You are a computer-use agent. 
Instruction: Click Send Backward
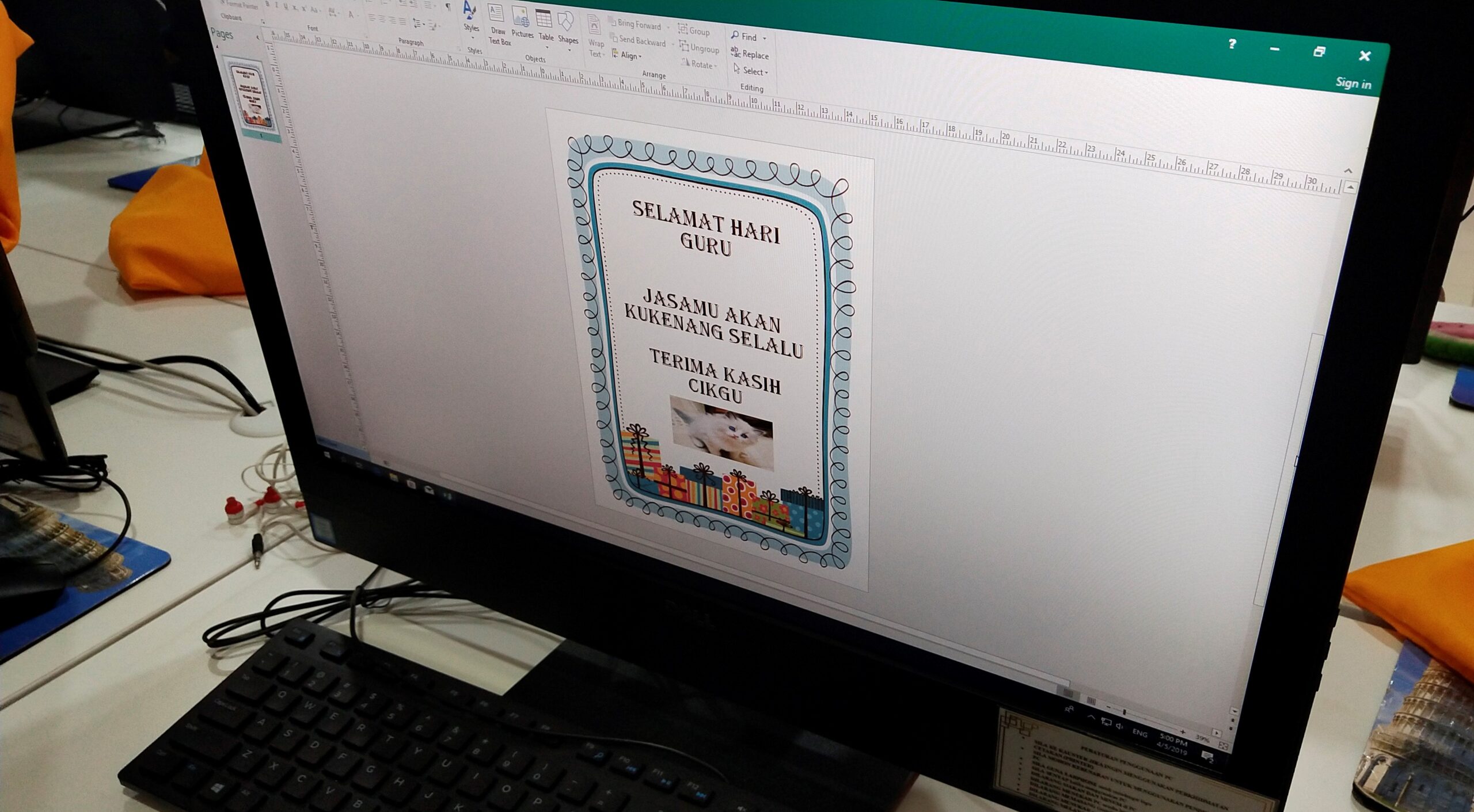click(x=638, y=41)
